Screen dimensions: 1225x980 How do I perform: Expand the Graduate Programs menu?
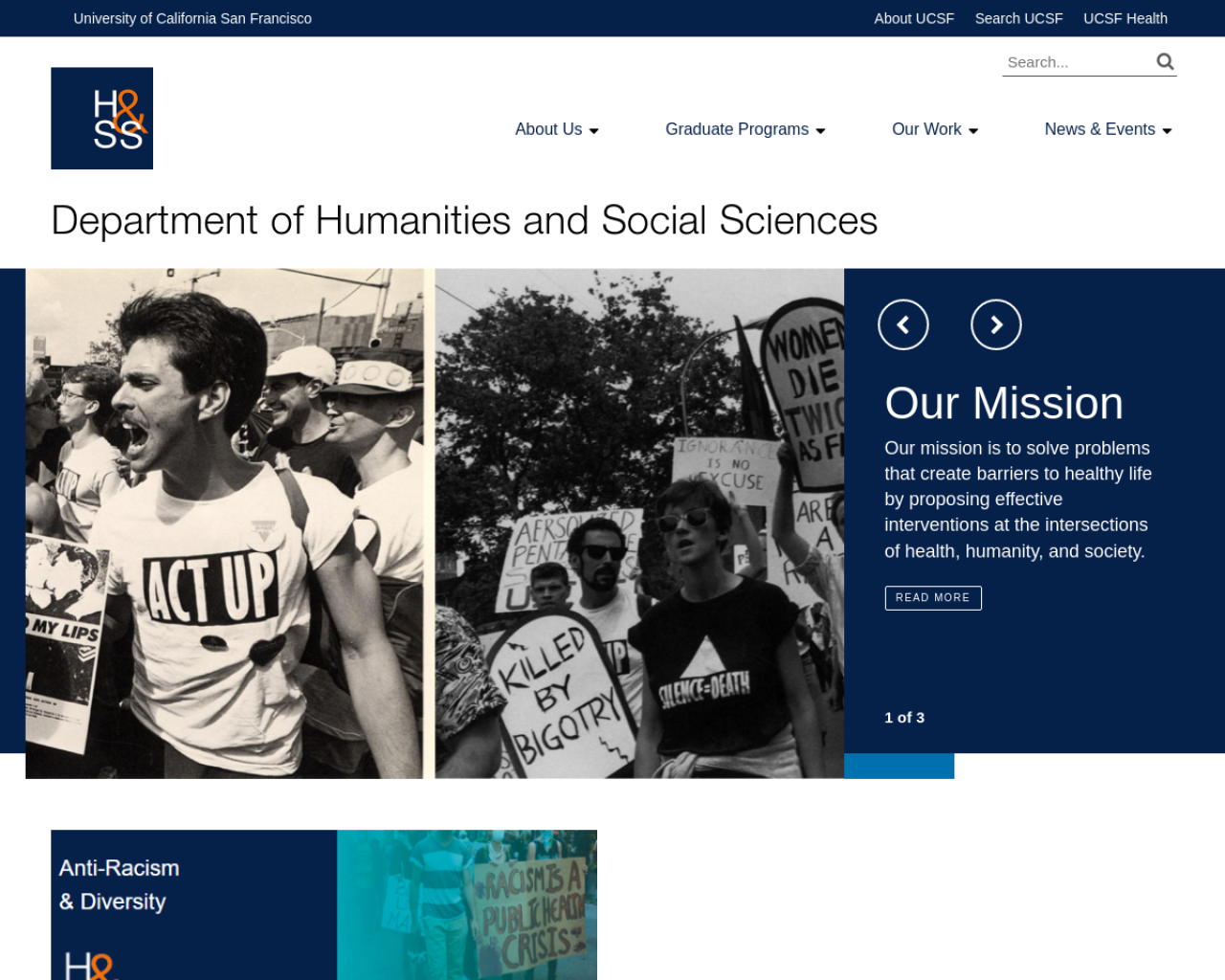pyautogui.click(x=746, y=129)
